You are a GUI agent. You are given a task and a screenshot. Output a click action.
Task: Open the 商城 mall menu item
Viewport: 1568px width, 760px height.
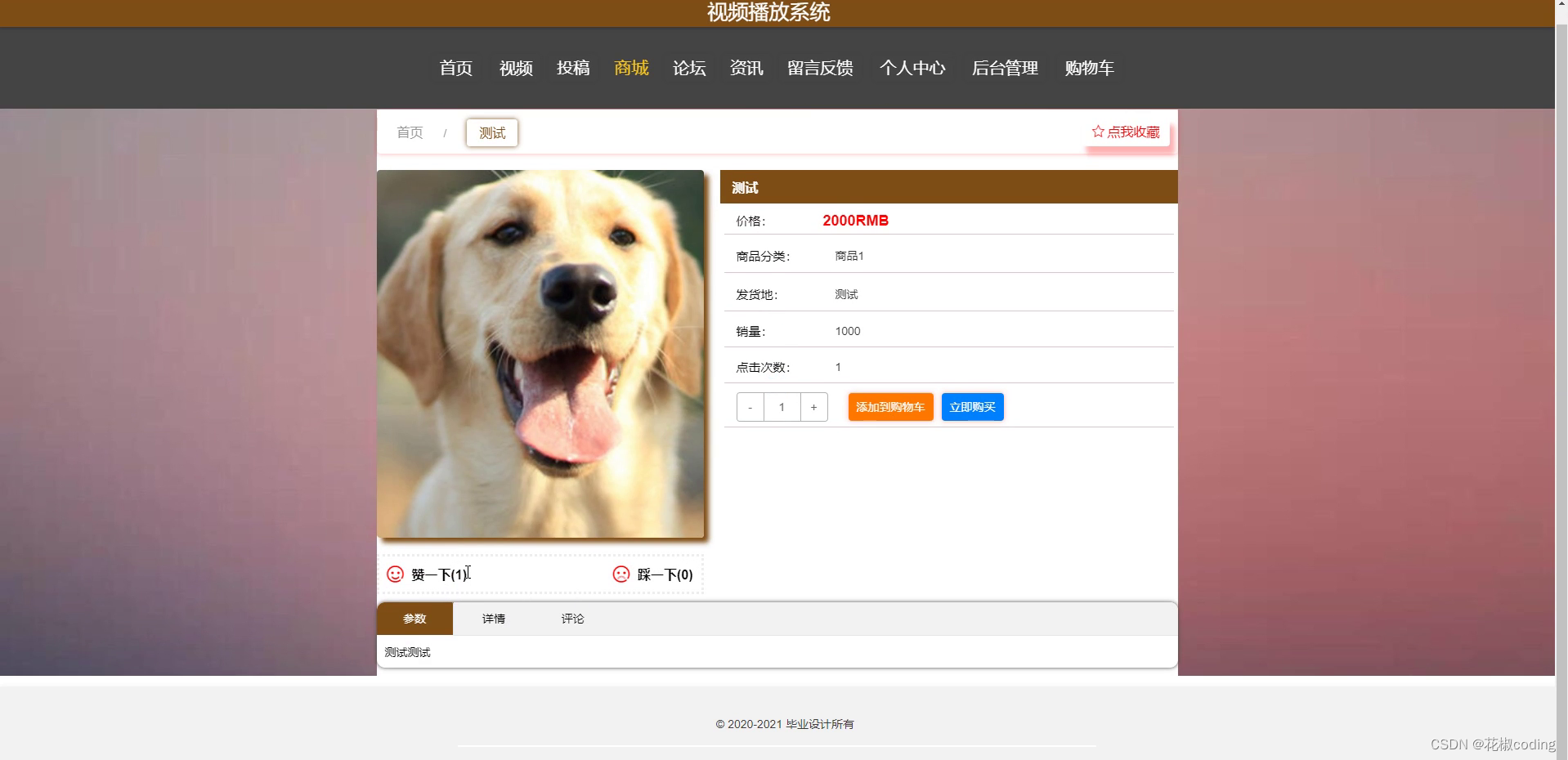click(630, 69)
